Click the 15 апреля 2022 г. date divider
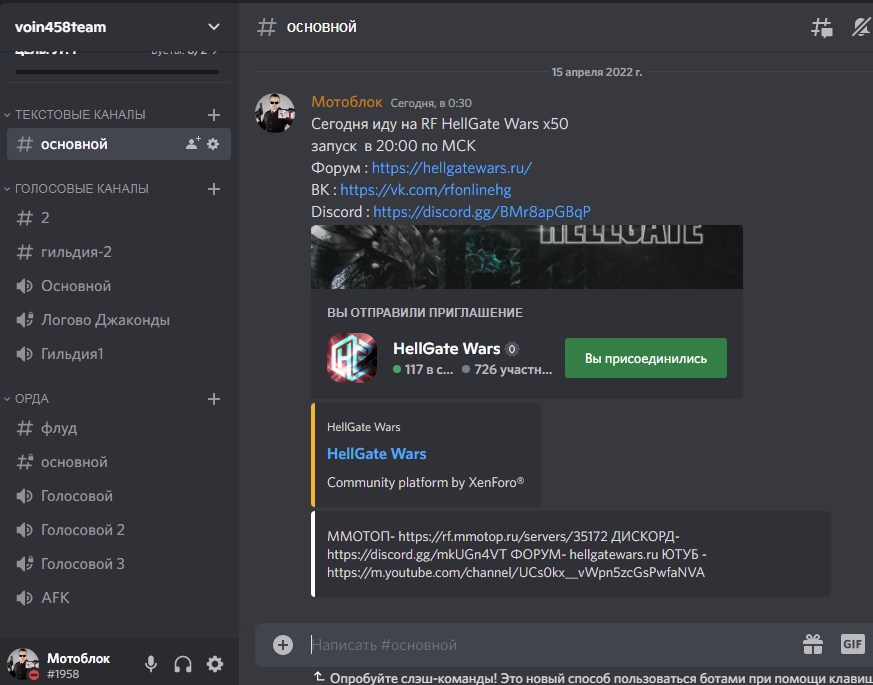Screen dimensions: 873x685 pyautogui.click(x=596, y=72)
